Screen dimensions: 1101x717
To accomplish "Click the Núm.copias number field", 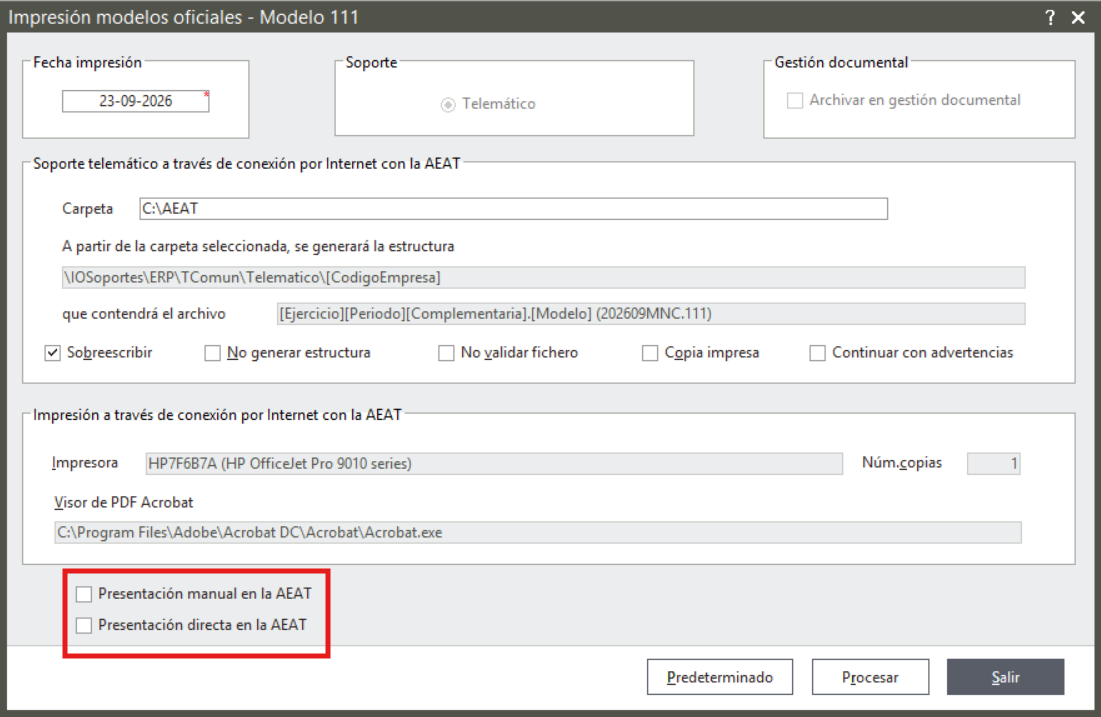I will point(994,463).
